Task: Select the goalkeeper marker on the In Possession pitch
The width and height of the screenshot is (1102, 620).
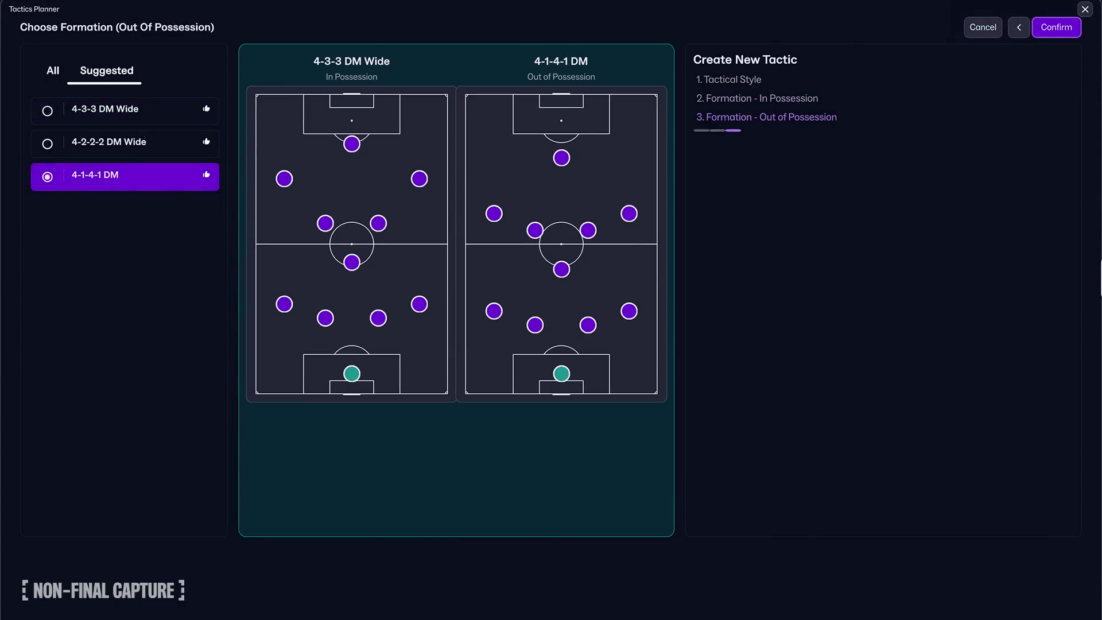Action: point(351,374)
